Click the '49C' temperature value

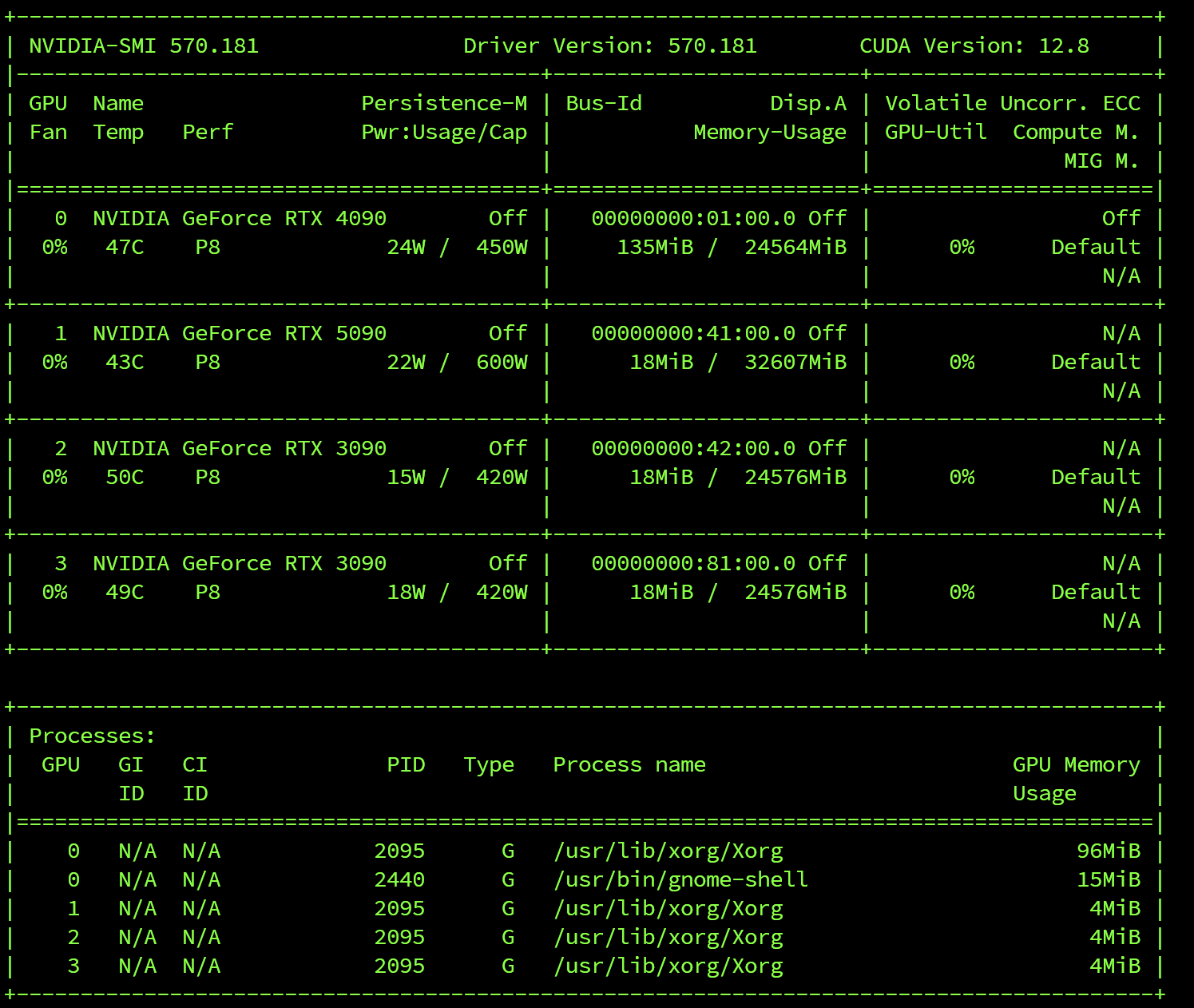click(125, 592)
